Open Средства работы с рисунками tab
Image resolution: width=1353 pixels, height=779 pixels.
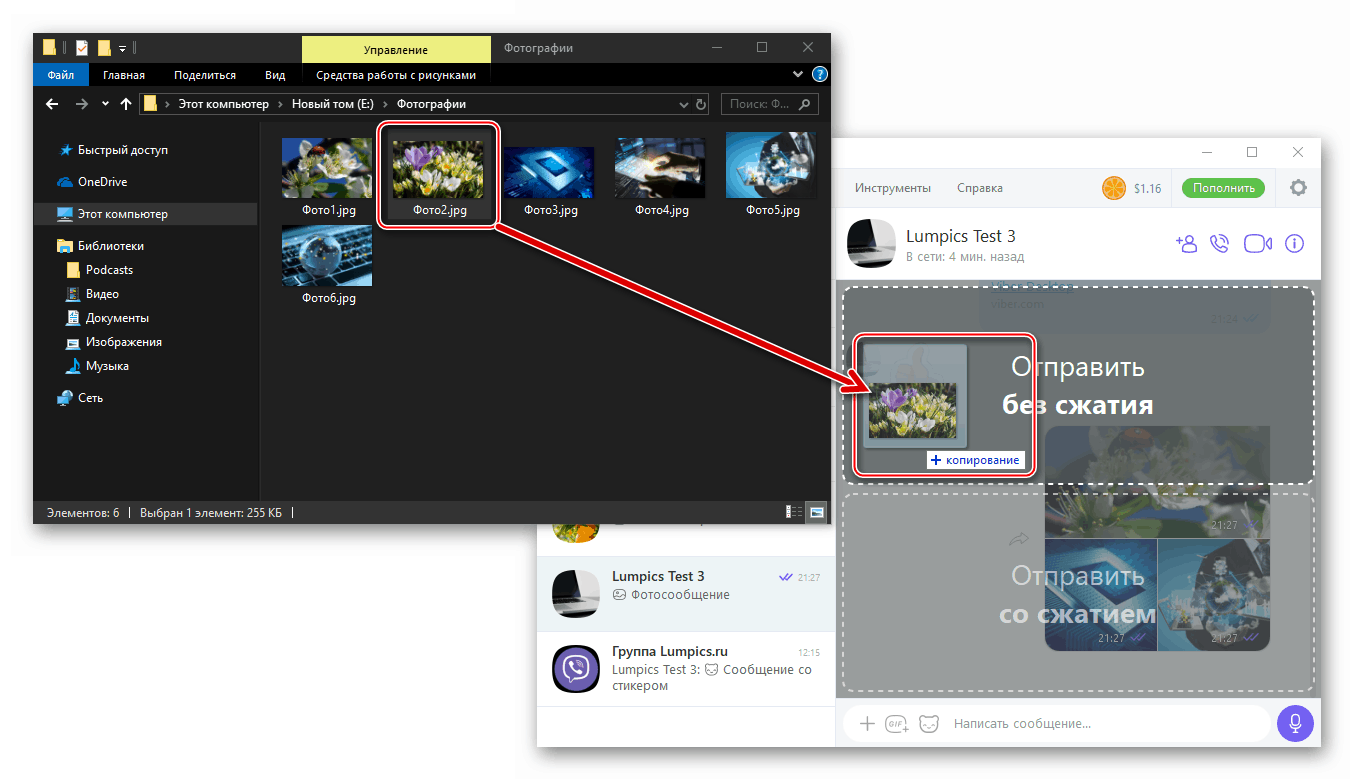(x=396, y=75)
